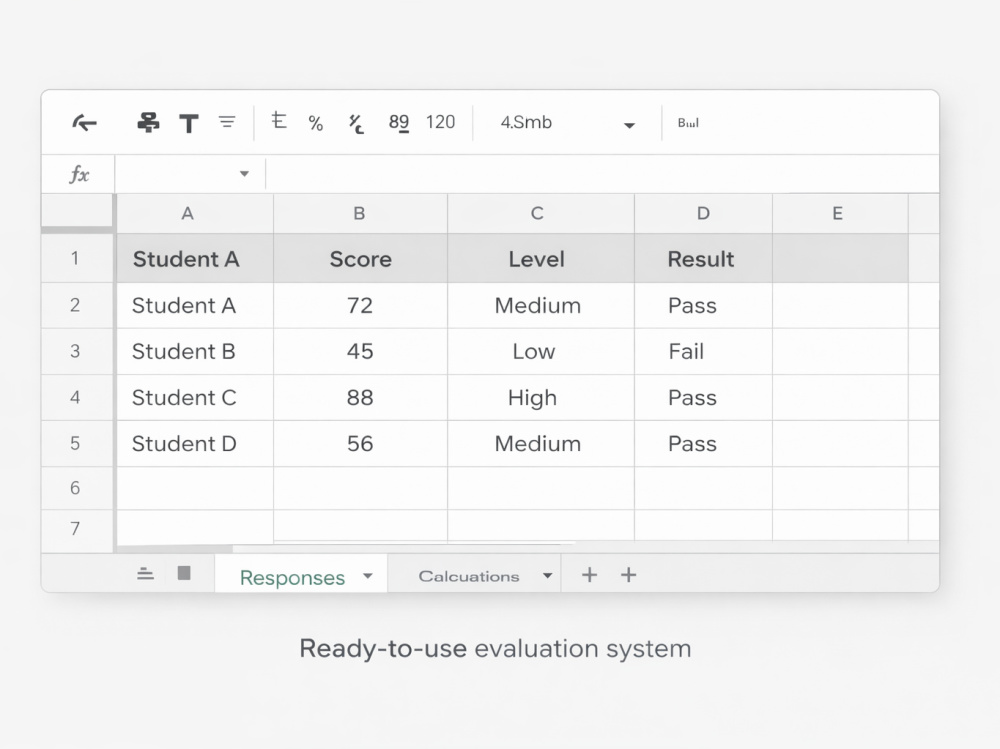The height and width of the screenshot is (749, 1000).
Task: Click the currency format icon
Action: coord(279,121)
